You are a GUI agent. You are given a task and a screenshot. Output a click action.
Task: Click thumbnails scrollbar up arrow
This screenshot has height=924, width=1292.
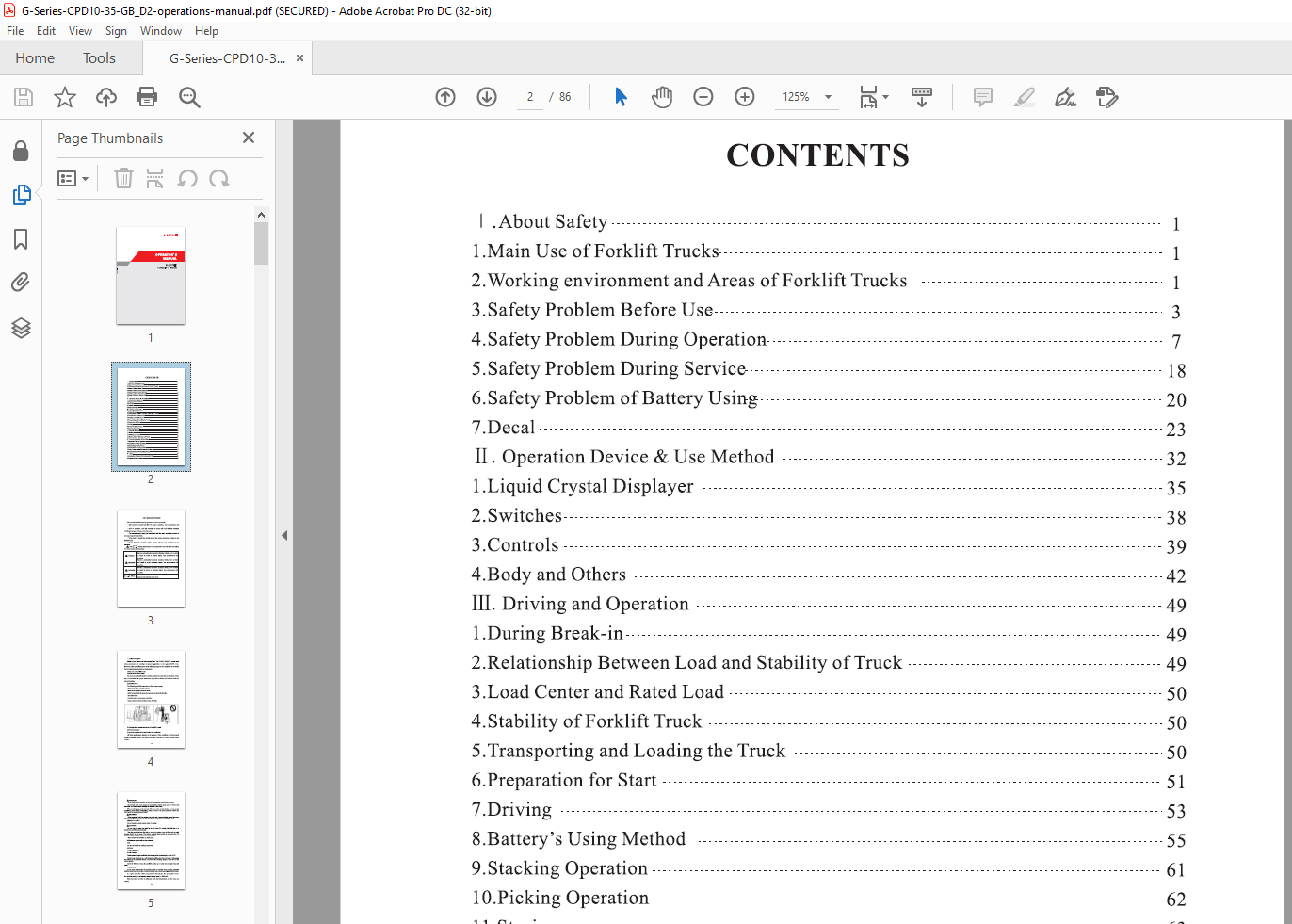pos(262,215)
